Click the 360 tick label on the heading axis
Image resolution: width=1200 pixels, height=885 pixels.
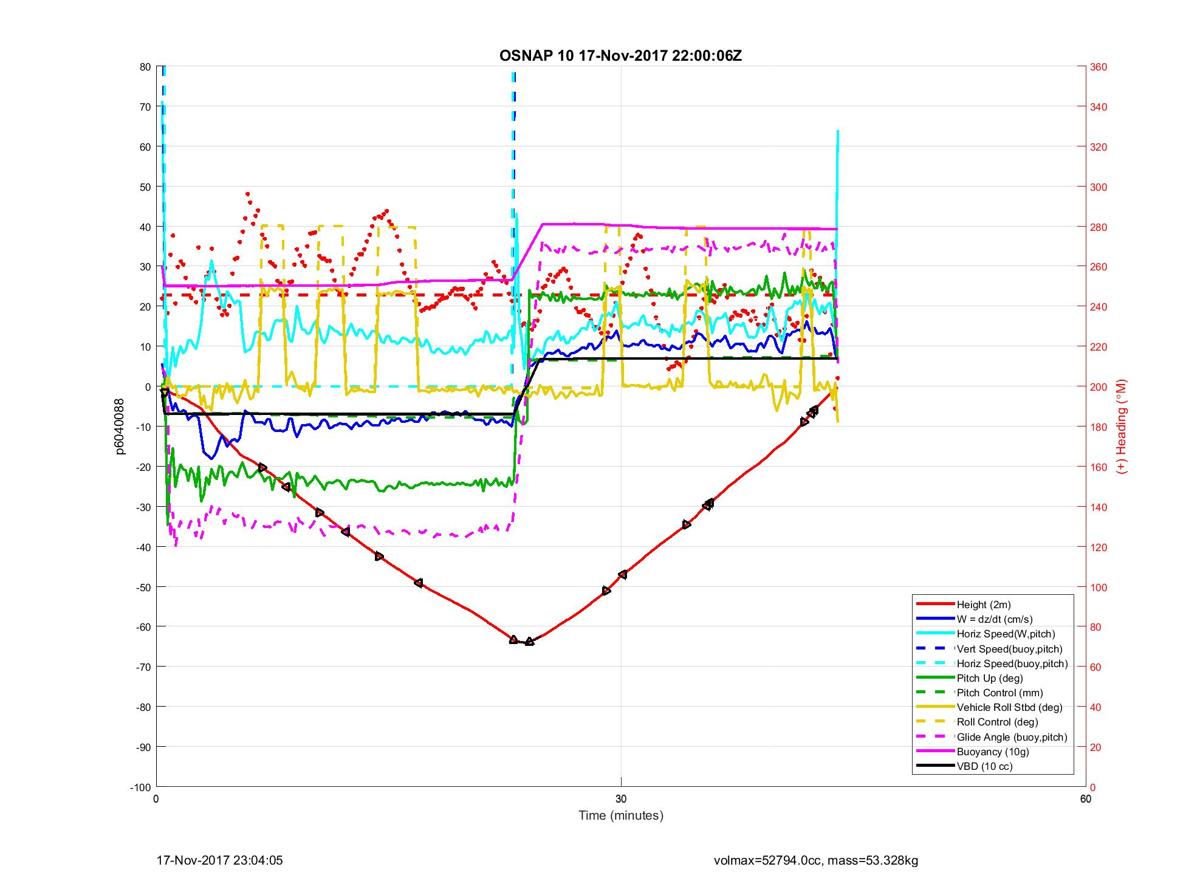1100,67
